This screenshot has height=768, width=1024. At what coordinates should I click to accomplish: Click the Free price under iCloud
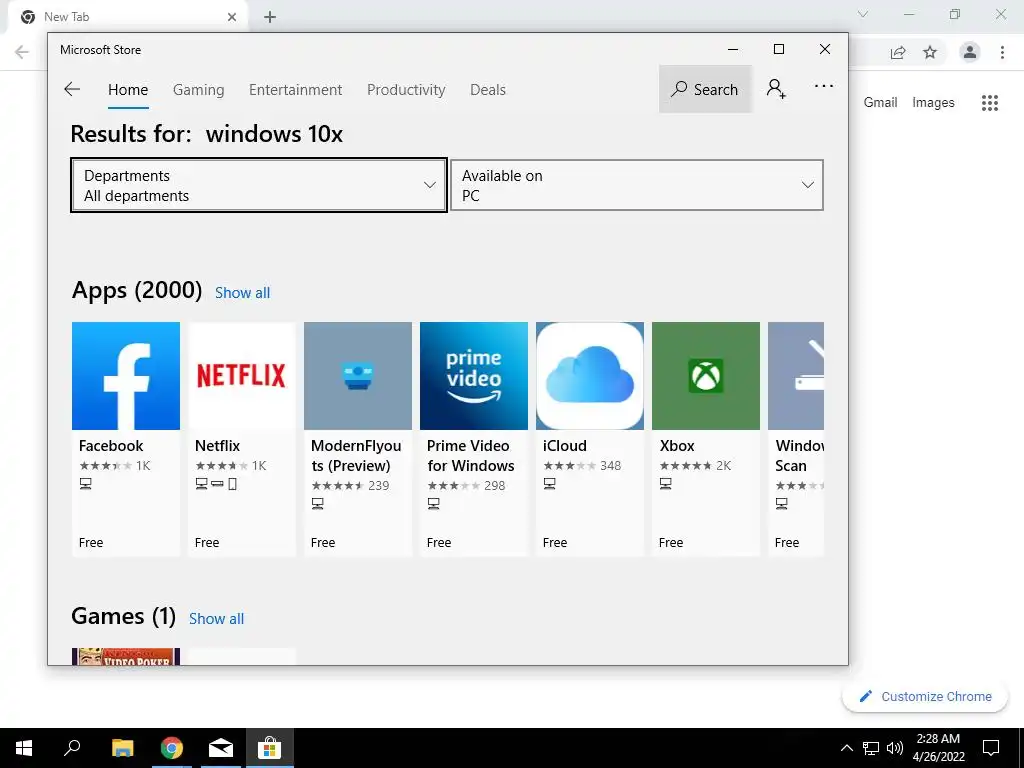pyautogui.click(x=554, y=543)
